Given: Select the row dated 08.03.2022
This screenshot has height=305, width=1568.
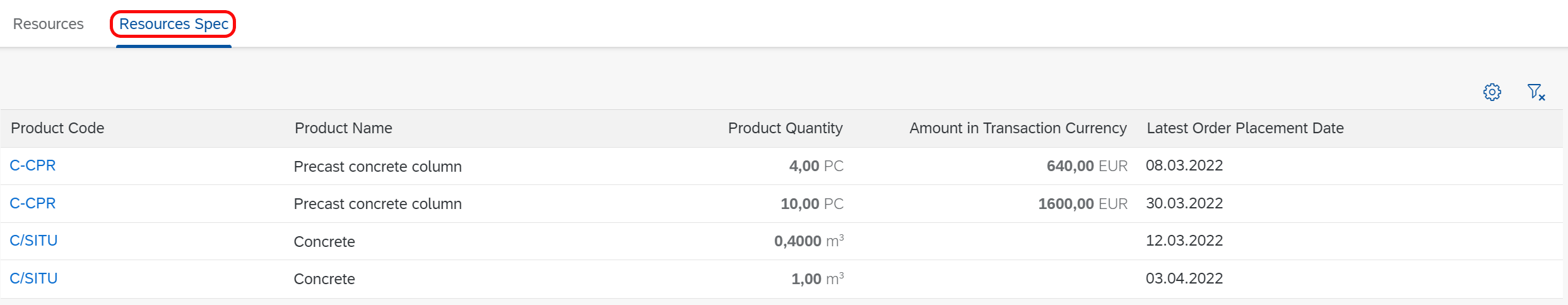Looking at the screenshot, I should 782,166.
